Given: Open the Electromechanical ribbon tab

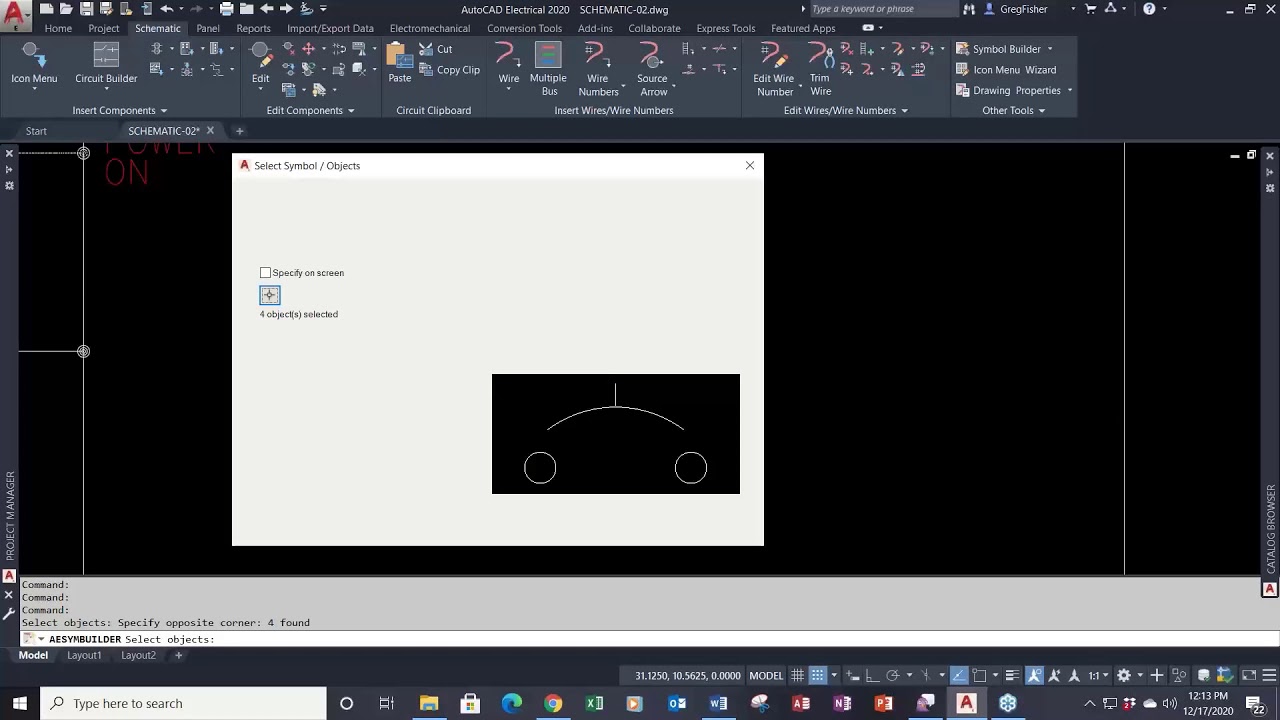Looking at the screenshot, I should [x=430, y=28].
